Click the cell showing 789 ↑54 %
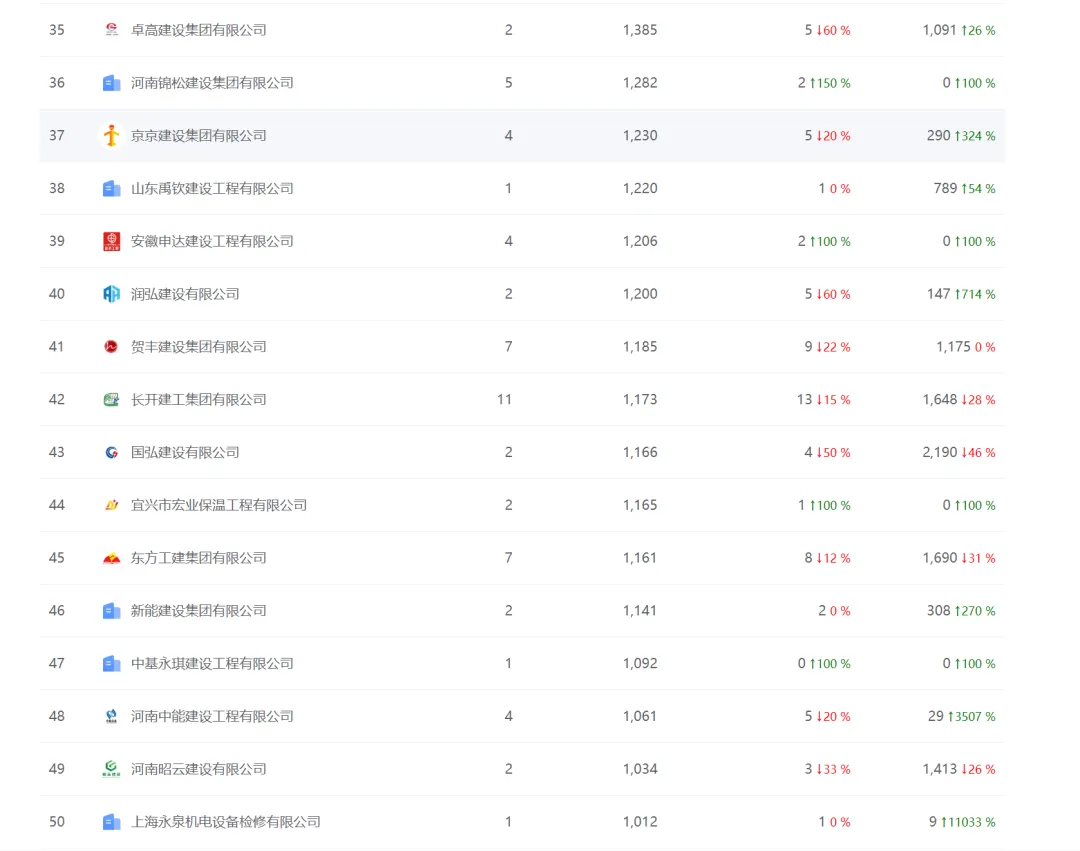This screenshot has height=851, width=1080. [x=964, y=188]
